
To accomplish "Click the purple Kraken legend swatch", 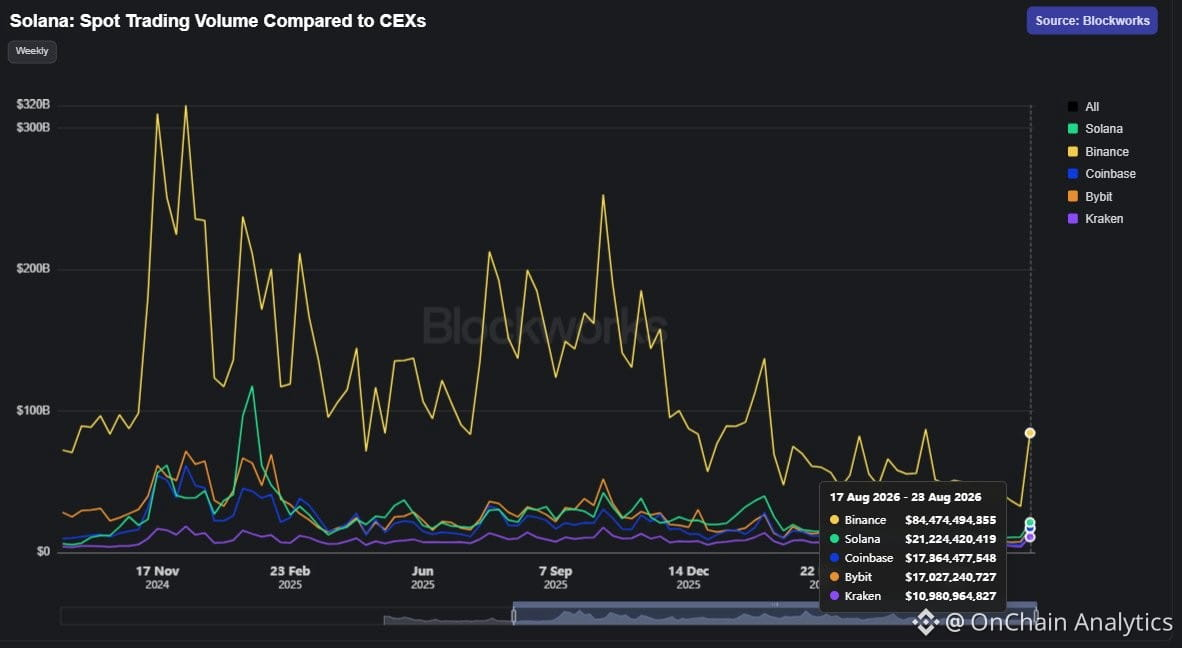I will (x=1073, y=219).
